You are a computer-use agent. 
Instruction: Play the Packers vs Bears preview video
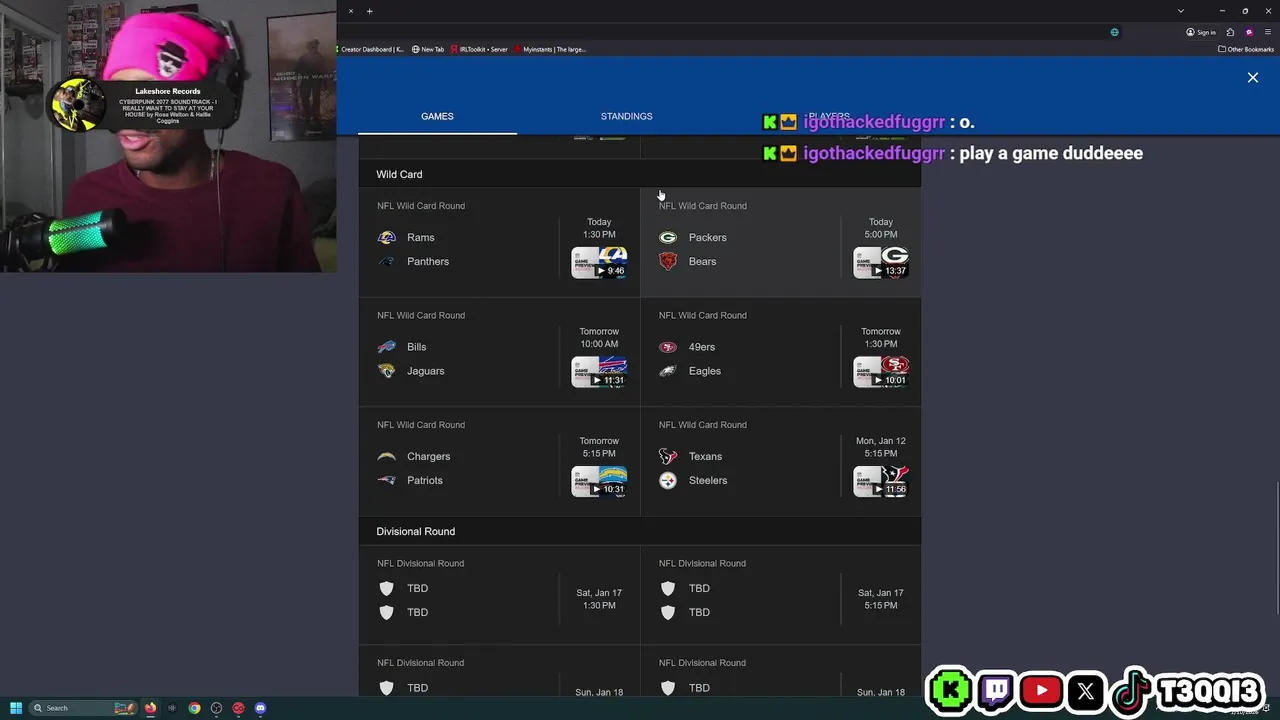881,262
